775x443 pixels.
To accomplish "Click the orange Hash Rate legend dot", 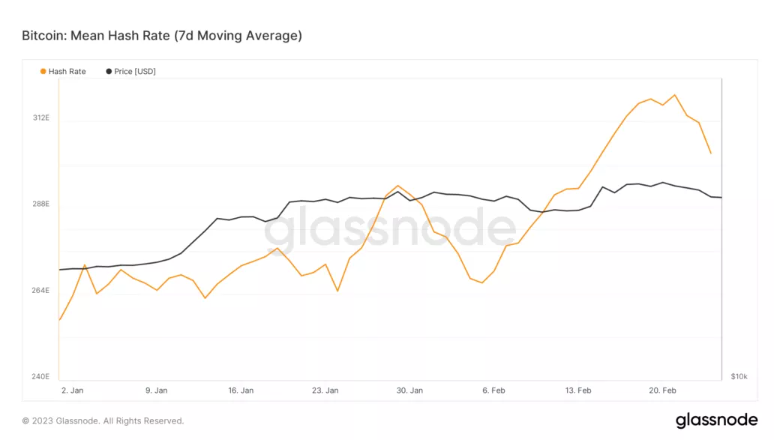I will [43, 71].
